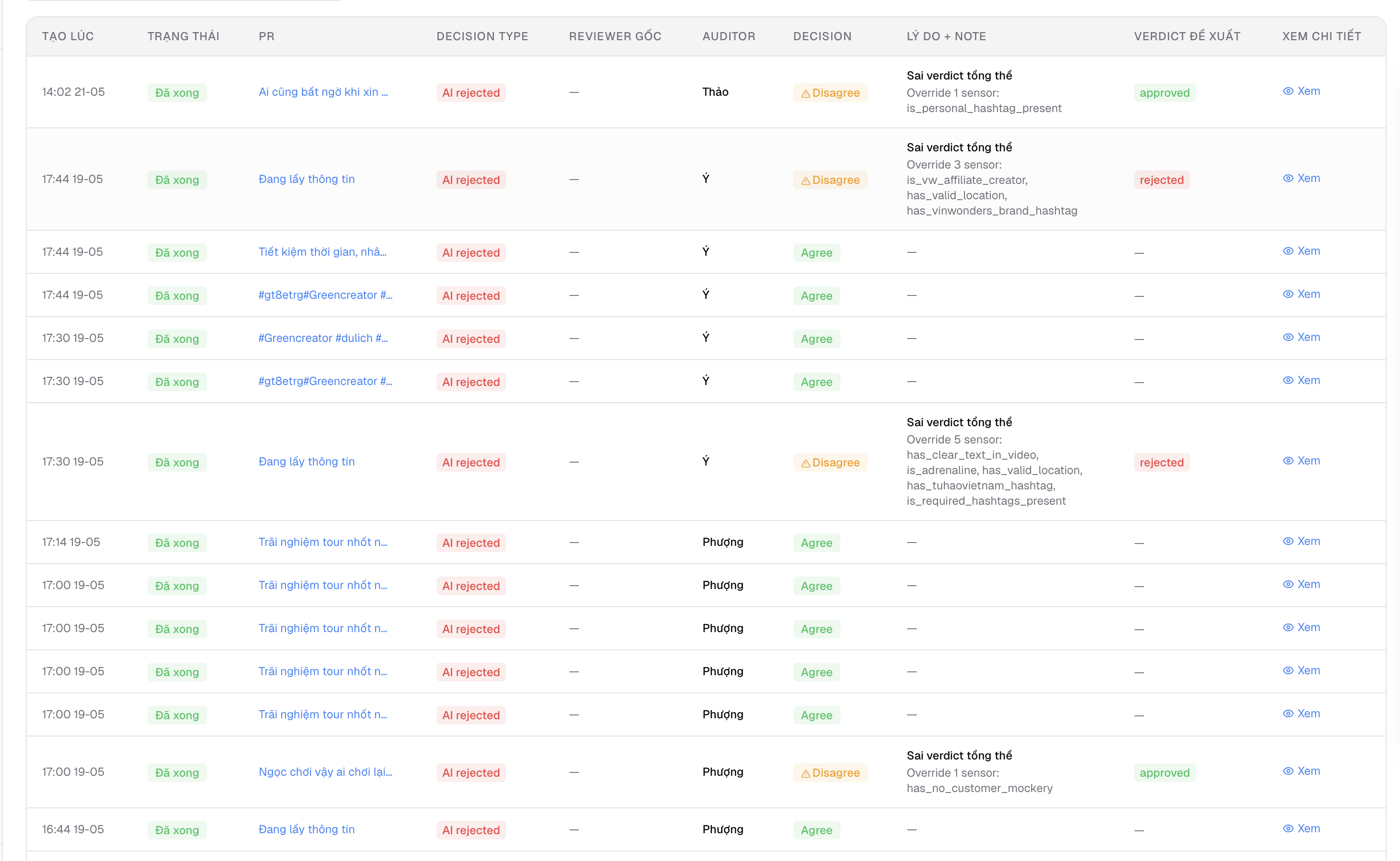Click the 'XEM CHI TIẾT' column header
The width and height of the screenshot is (1400, 861).
pos(1321,36)
